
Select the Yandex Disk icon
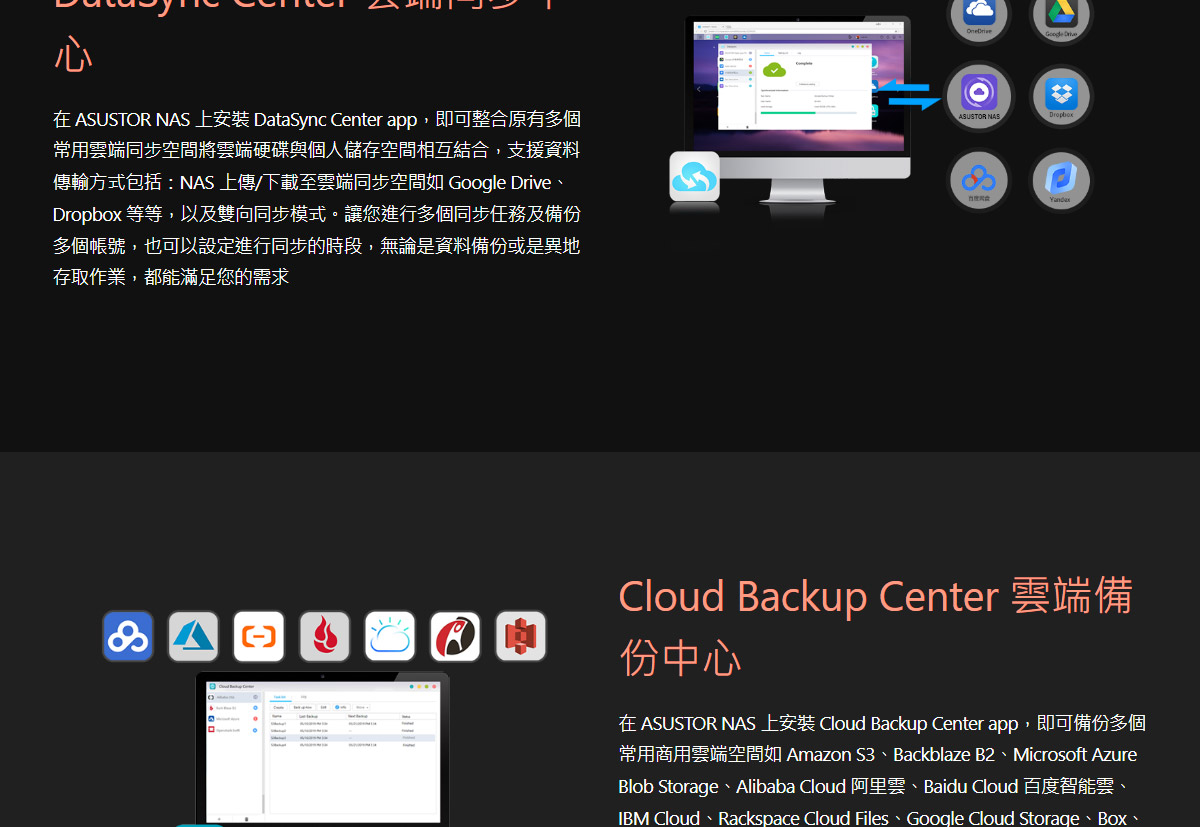(x=1061, y=181)
